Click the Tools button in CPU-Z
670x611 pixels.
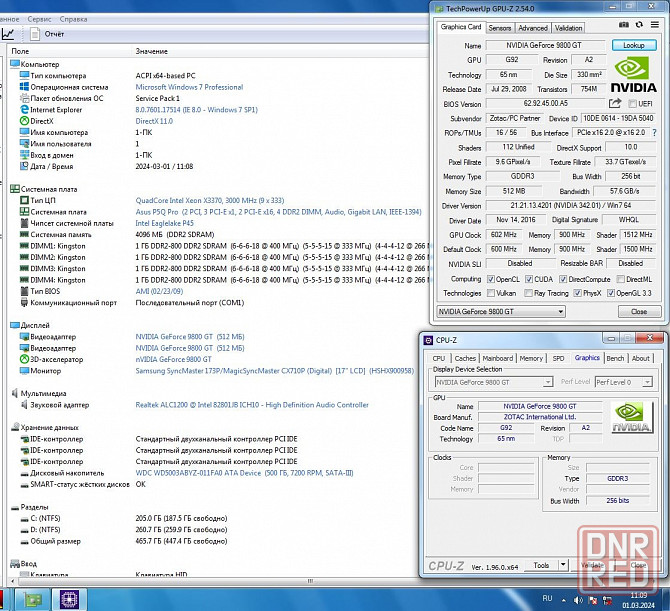tap(541, 565)
